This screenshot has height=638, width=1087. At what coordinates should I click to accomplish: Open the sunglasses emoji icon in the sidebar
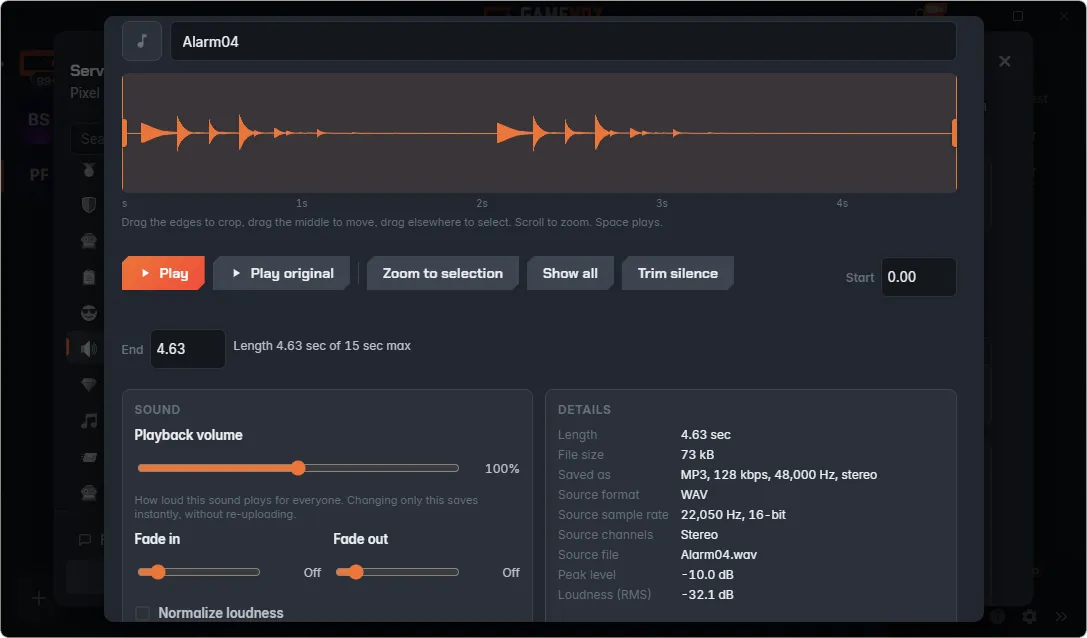point(89,313)
